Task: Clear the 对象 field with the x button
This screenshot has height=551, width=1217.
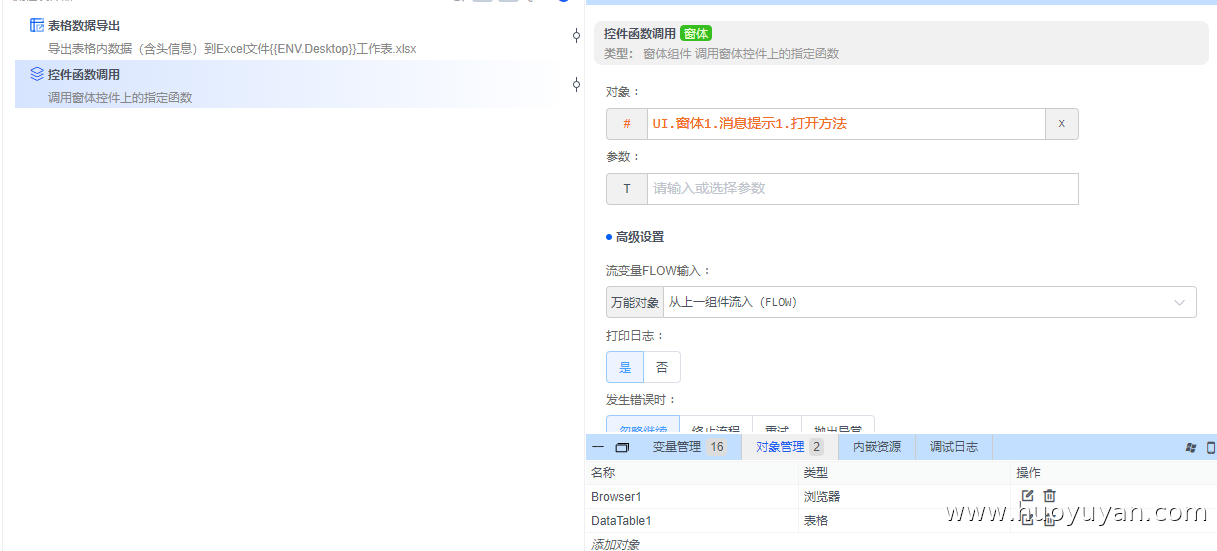Action: [1062, 124]
